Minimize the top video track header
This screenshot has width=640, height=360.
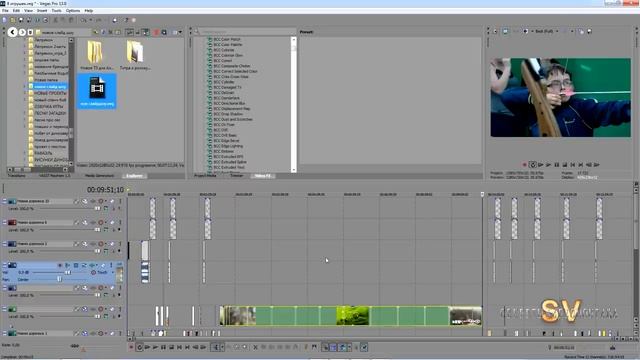click(x=4, y=201)
